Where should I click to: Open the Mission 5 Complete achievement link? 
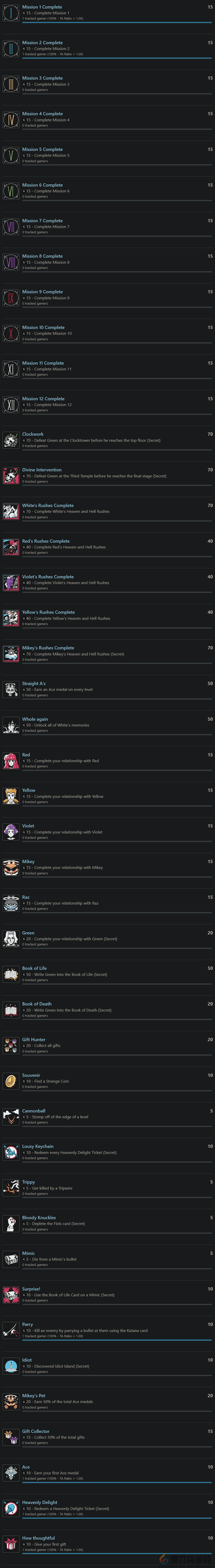pyautogui.click(x=42, y=149)
